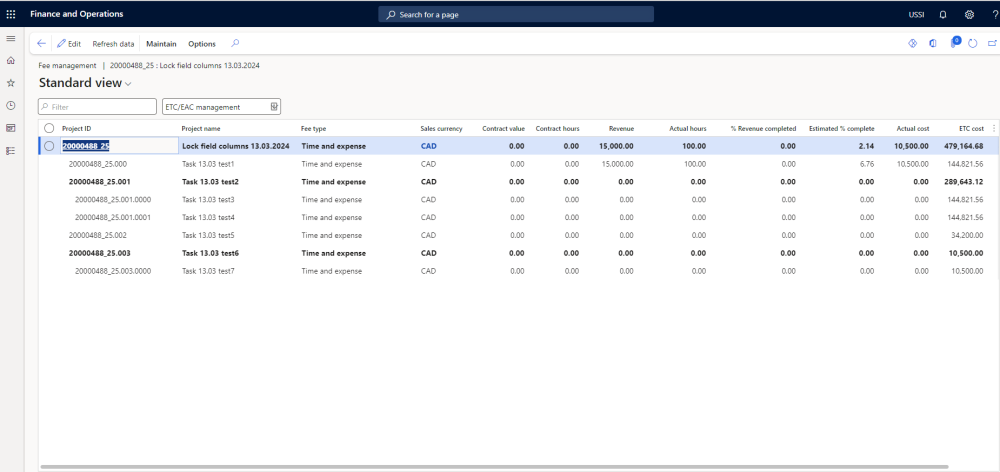Open Favorites star in left sidebar

click(x=11, y=83)
